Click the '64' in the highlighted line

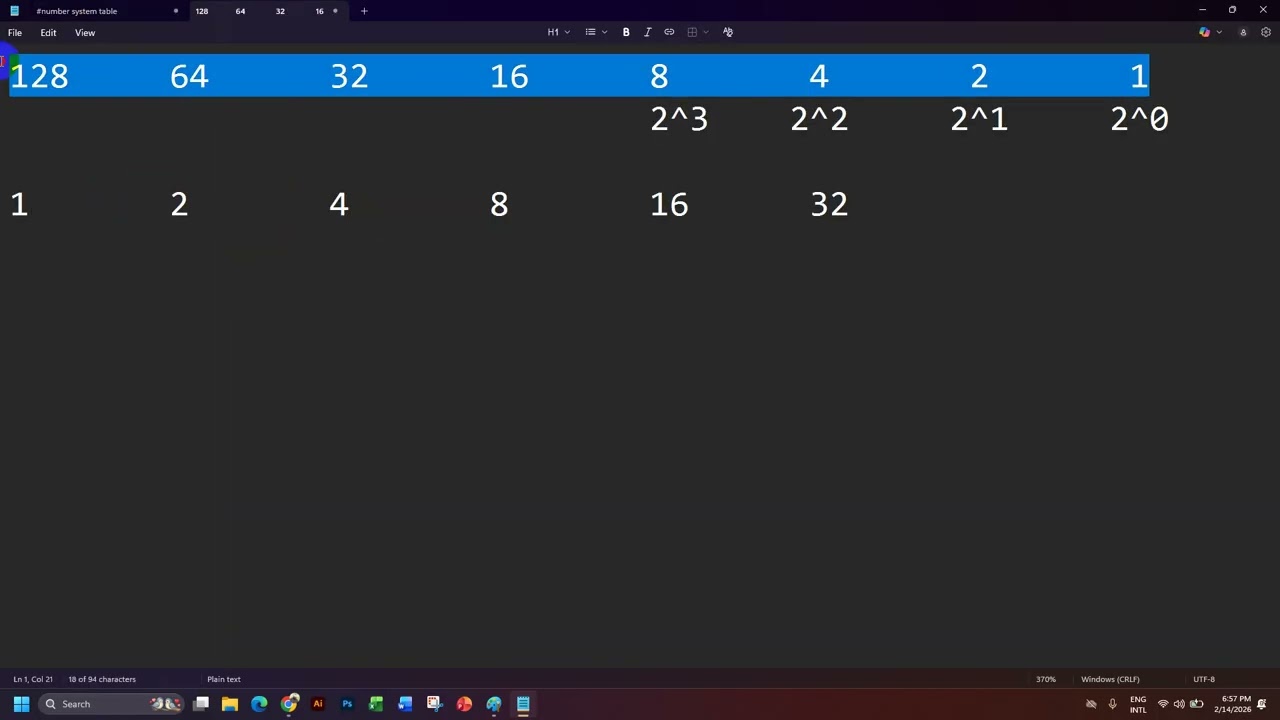(x=189, y=76)
